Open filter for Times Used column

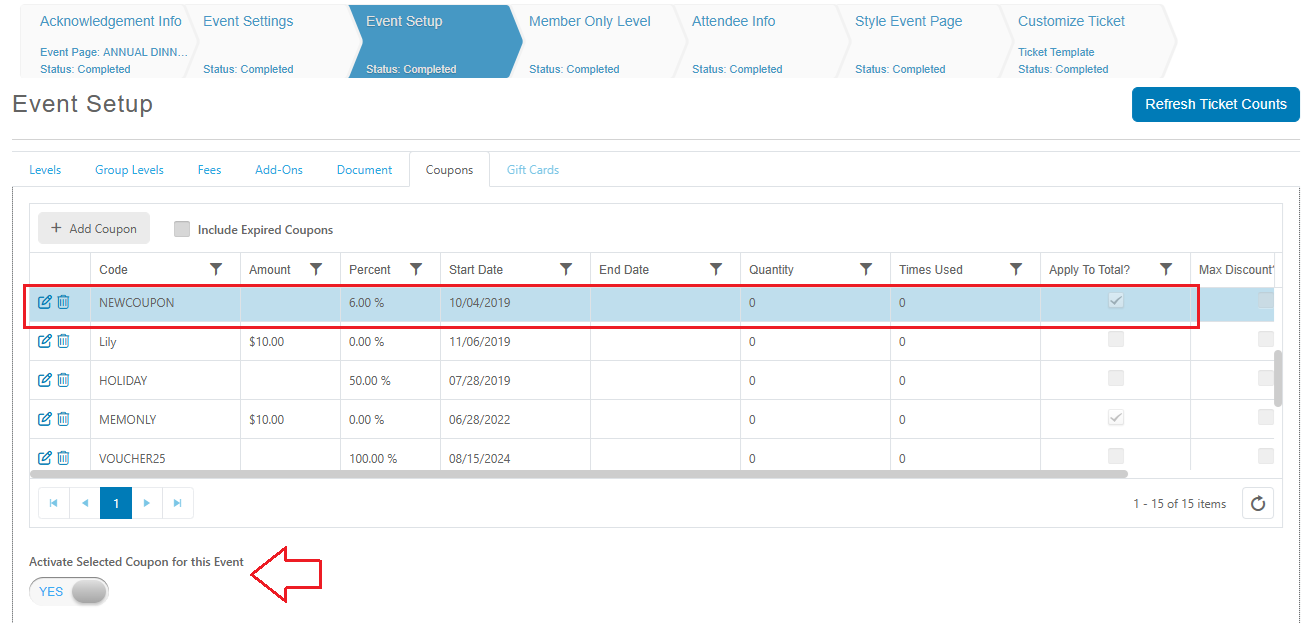[1016, 269]
